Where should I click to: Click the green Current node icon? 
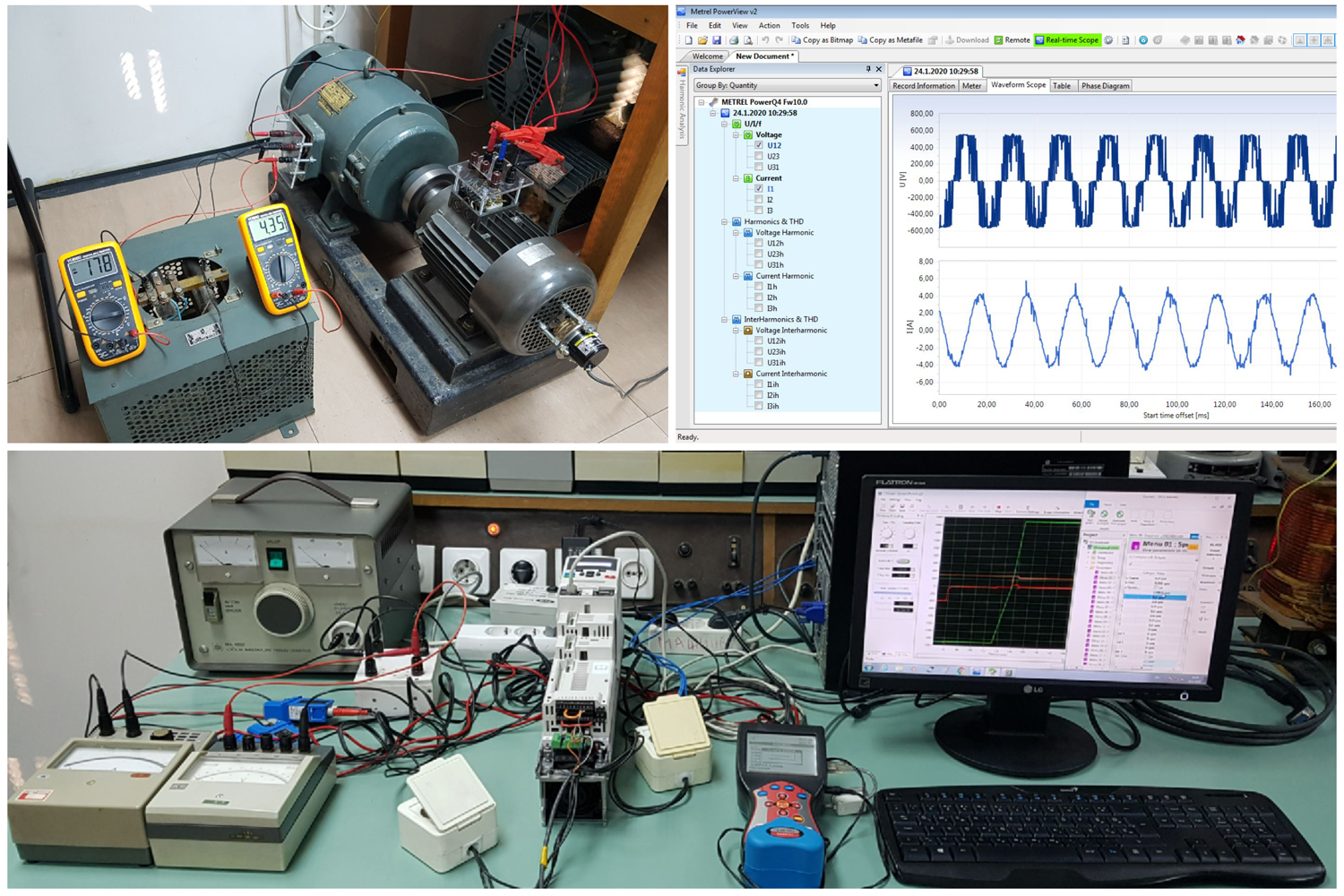tap(748, 178)
